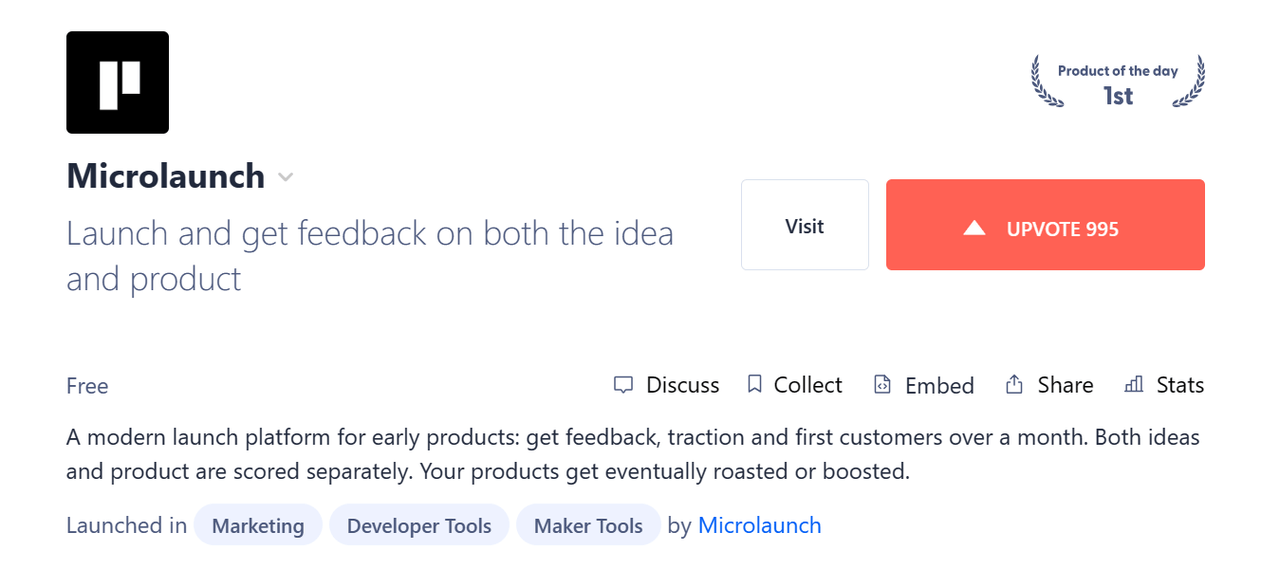This screenshot has width=1280, height=569.
Task: Click the Product of the day 1st badge
Action: click(1118, 82)
